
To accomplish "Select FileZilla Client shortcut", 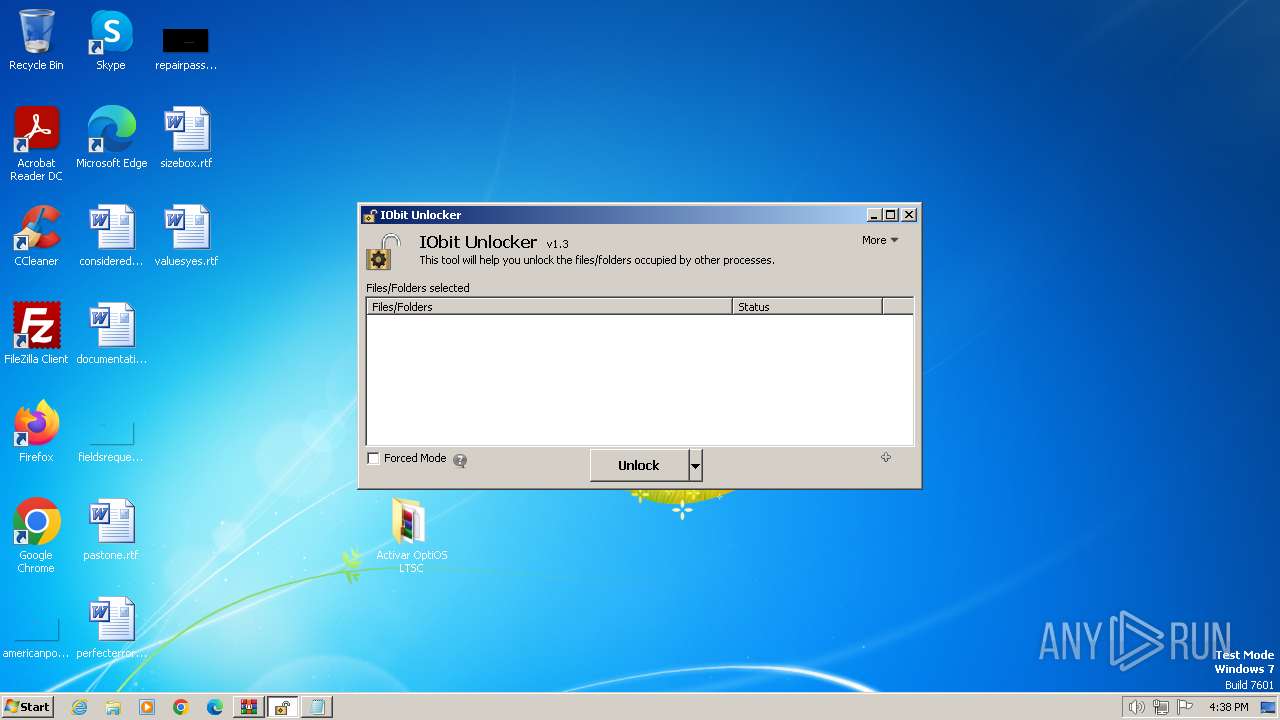I will [x=36, y=333].
